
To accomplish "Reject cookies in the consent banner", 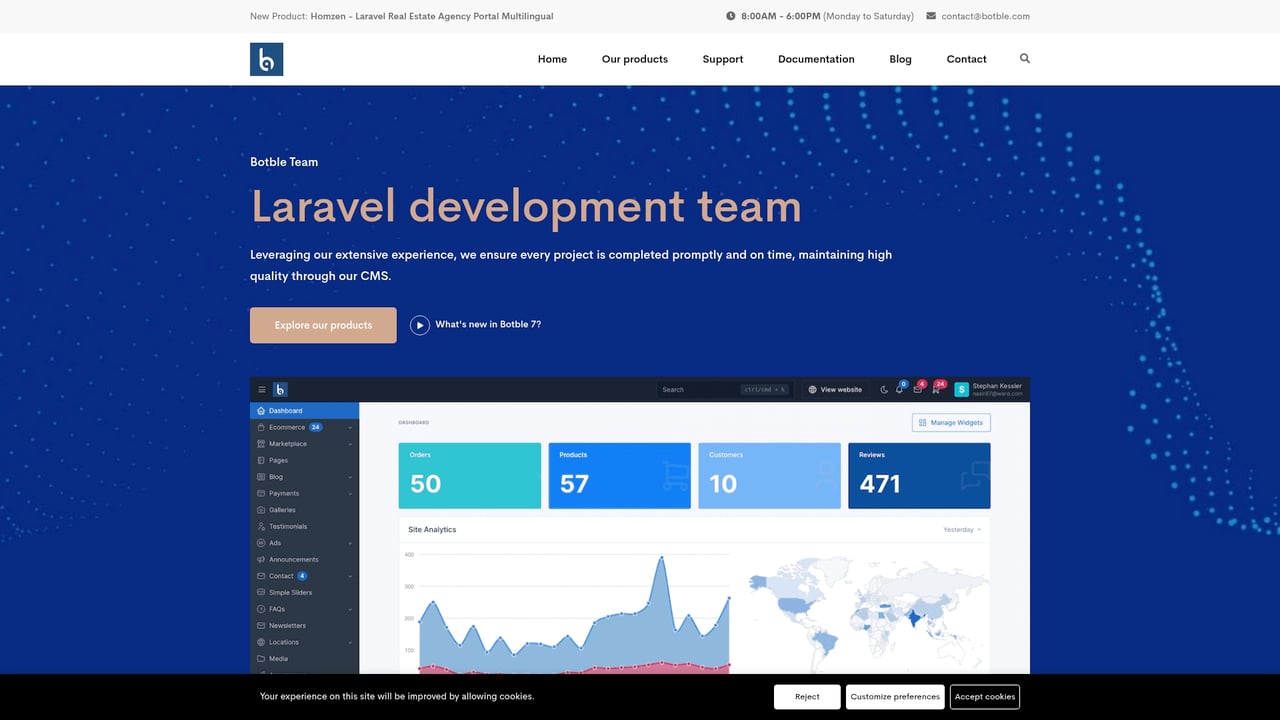I will pos(806,696).
